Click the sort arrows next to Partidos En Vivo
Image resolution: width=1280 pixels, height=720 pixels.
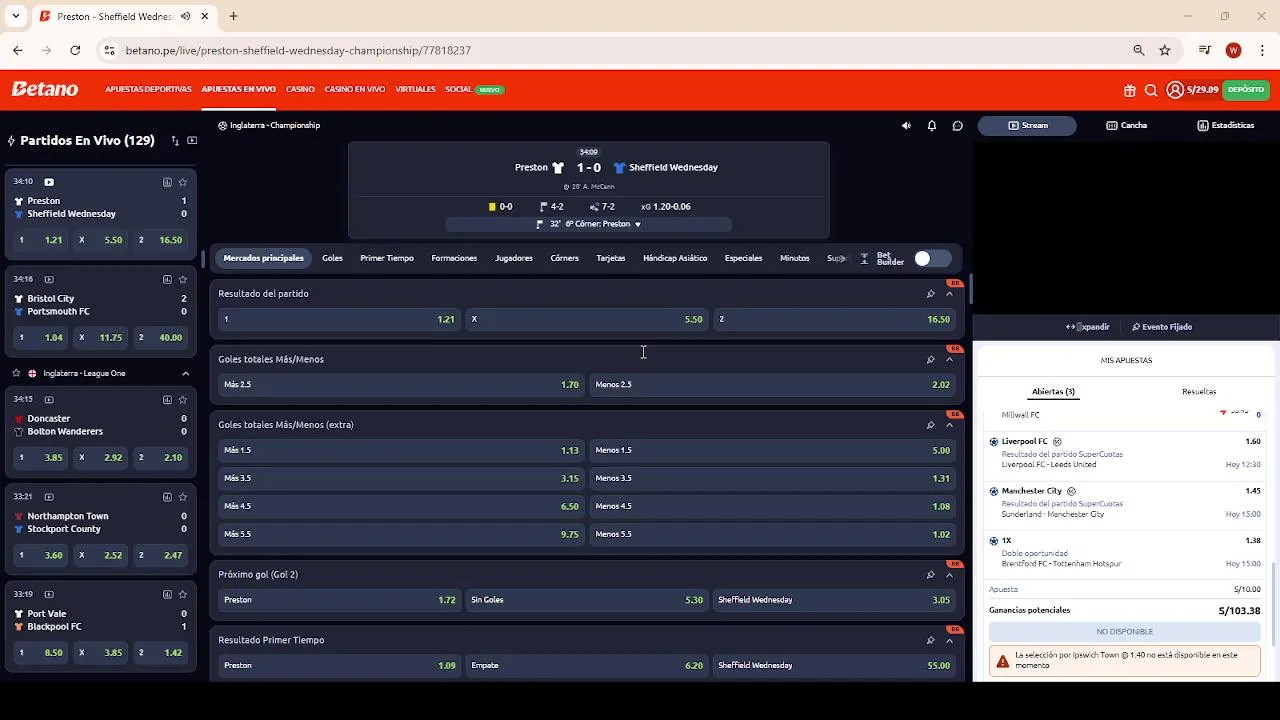[x=175, y=141]
